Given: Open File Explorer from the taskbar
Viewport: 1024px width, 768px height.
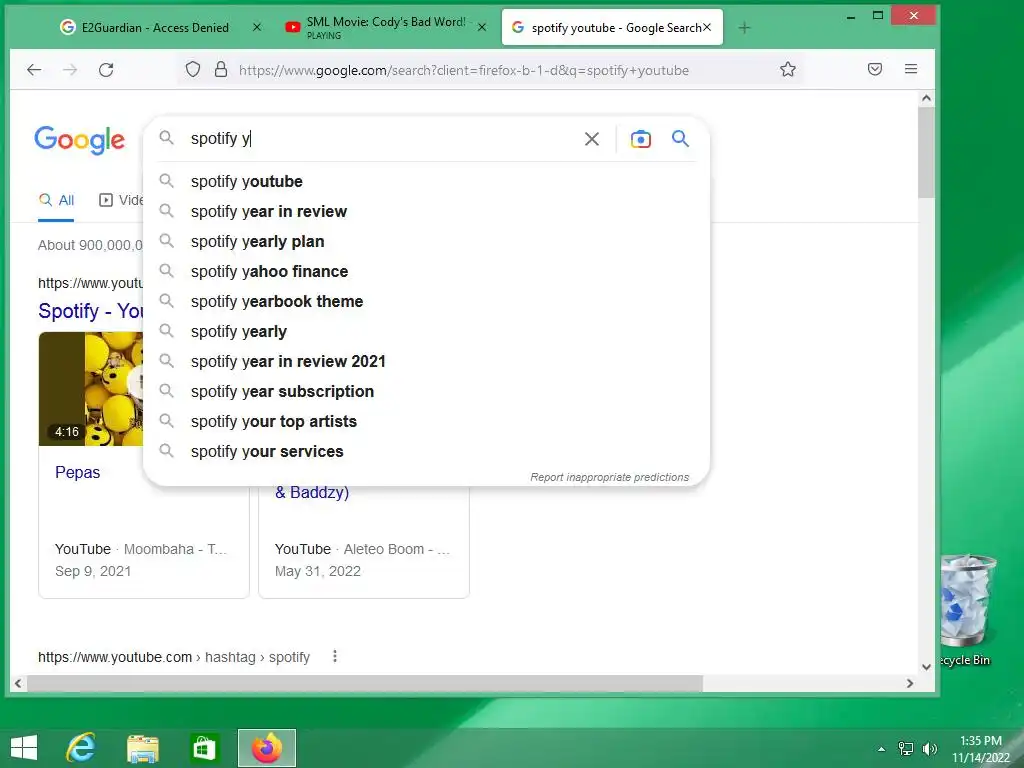Looking at the screenshot, I should [142, 748].
